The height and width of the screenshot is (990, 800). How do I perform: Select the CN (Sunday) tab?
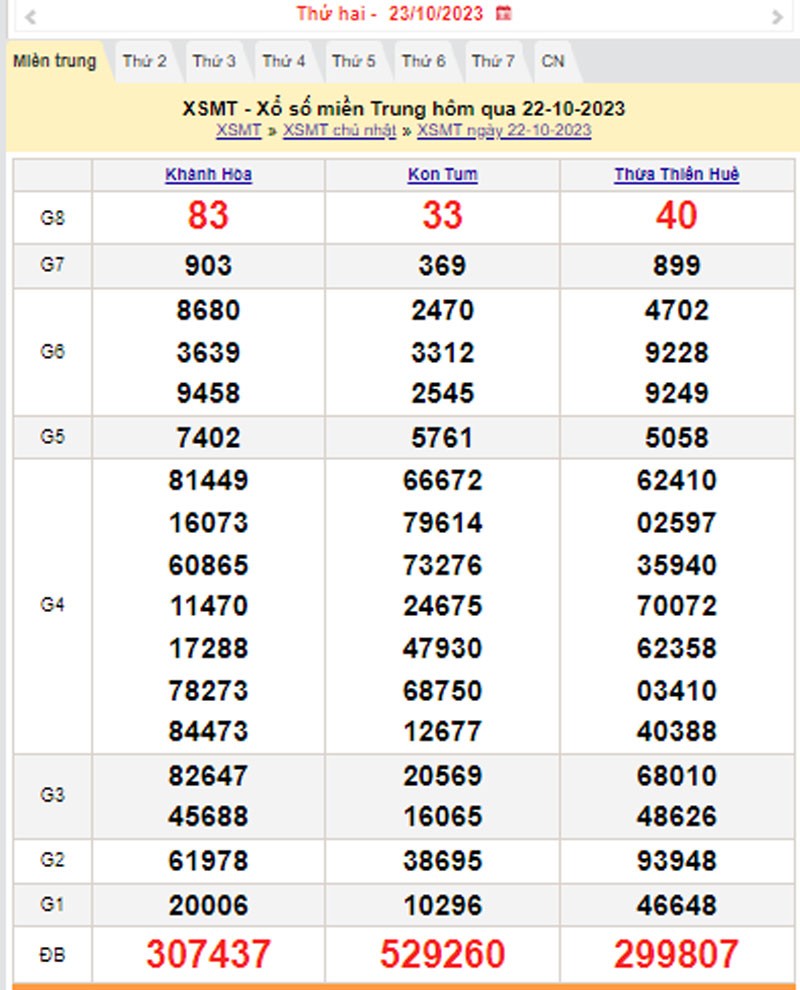click(553, 61)
